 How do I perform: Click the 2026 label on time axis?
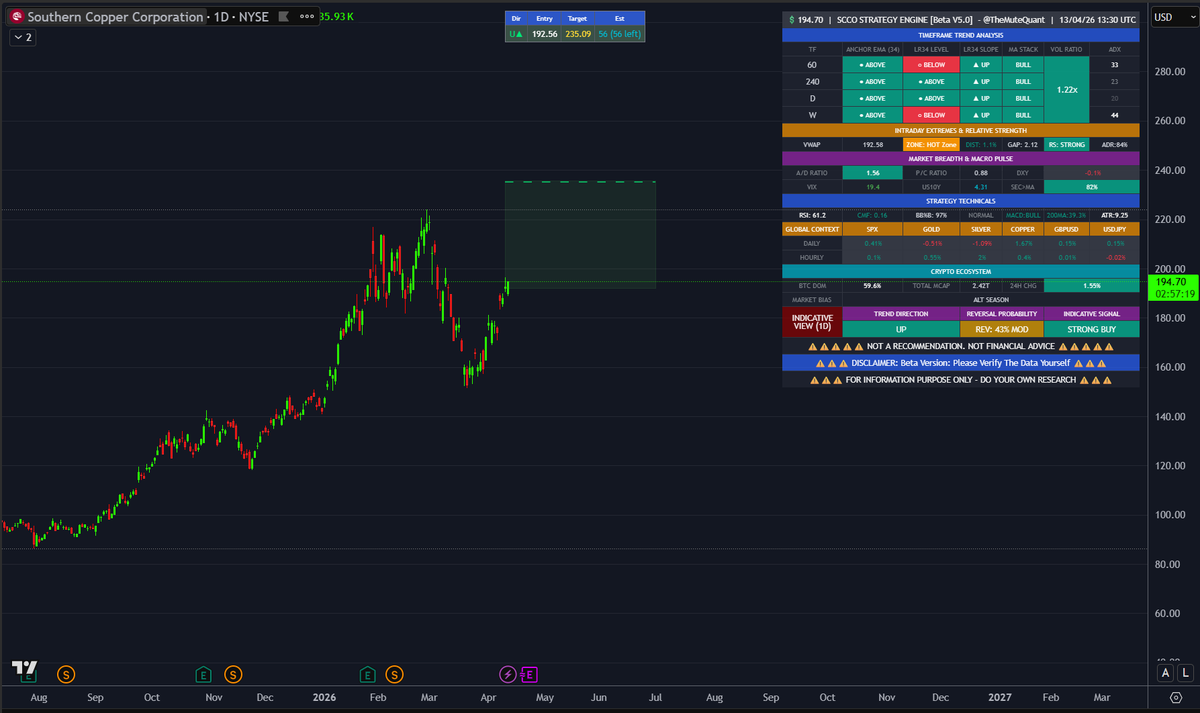(x=322, y=697)
